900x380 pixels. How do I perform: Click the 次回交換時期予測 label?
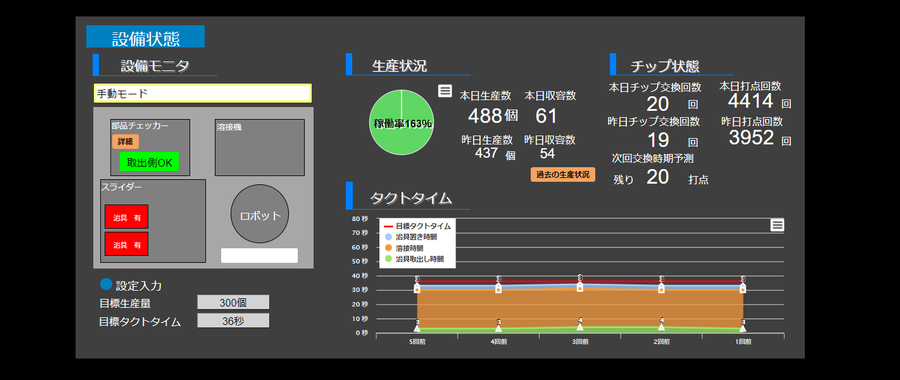[x=653, y=159]
